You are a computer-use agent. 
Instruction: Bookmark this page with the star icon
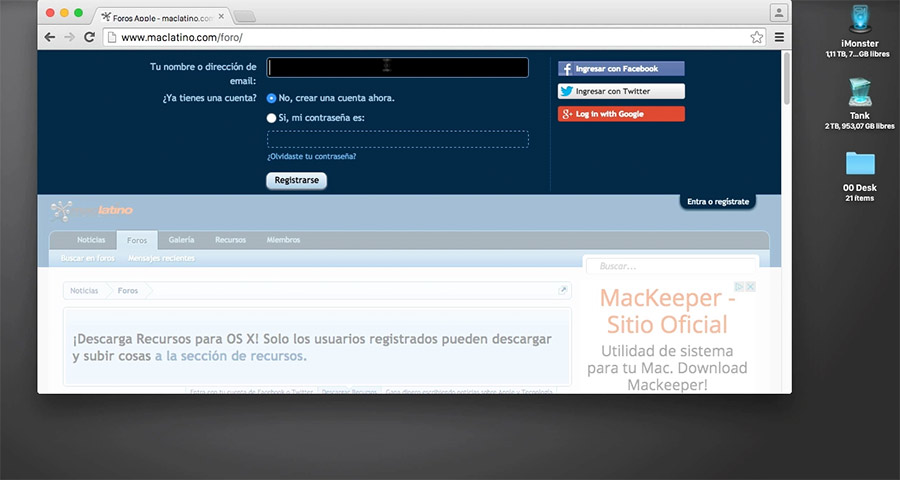(757, 37)
